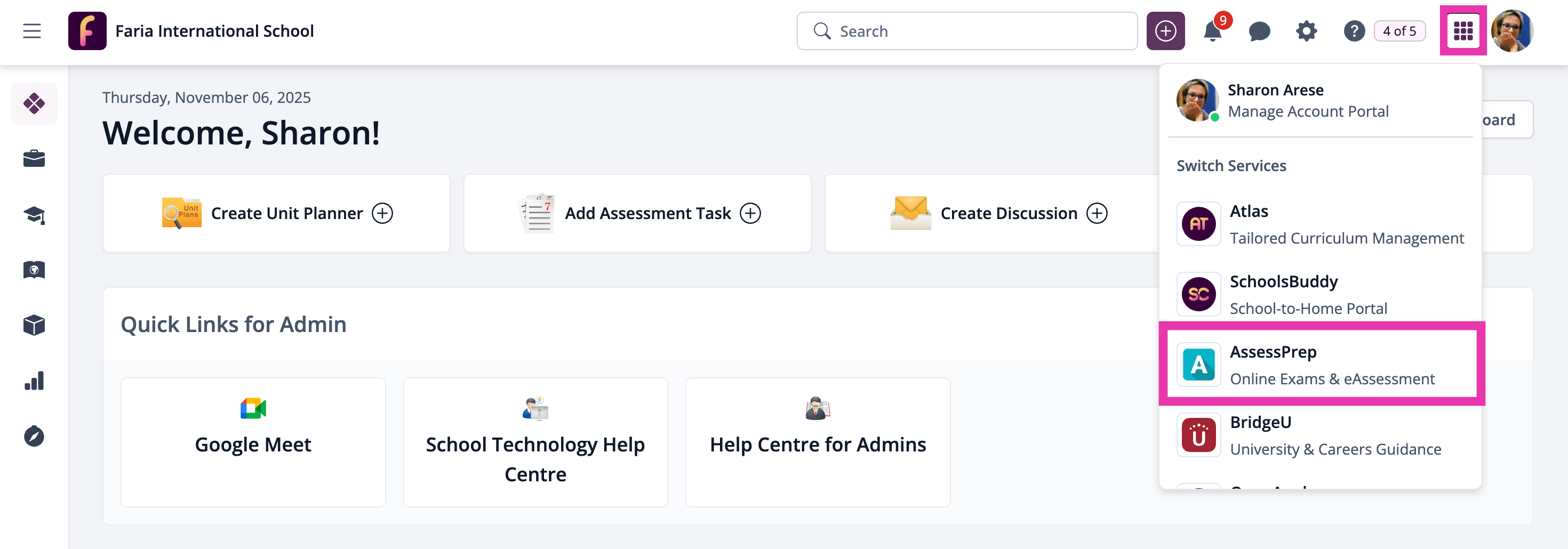Open Help Centre for Admins link
The image size is (1568, 549).
[818, 442]
